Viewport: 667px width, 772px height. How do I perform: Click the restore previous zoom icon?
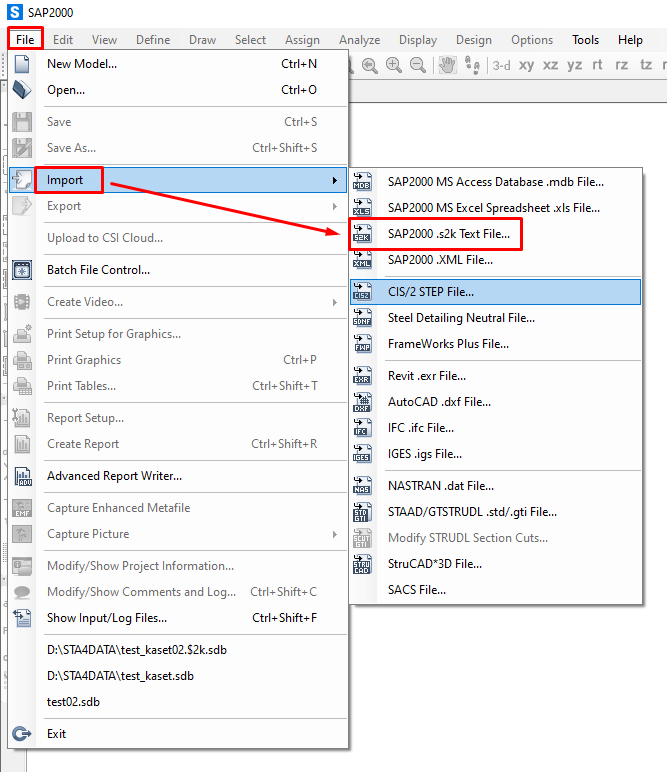pyautogui.click(x=370, y=65)
